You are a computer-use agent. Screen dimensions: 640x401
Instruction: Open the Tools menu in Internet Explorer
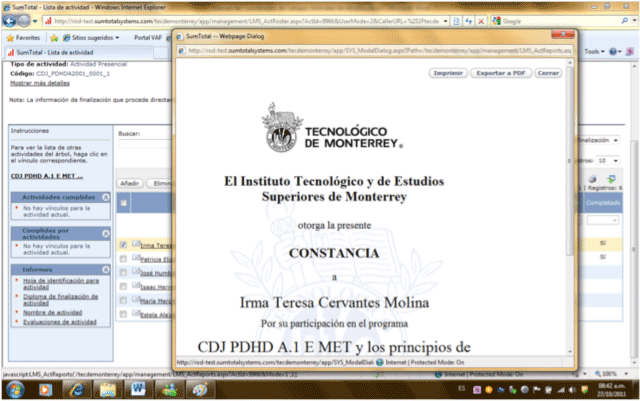(594, 52)
